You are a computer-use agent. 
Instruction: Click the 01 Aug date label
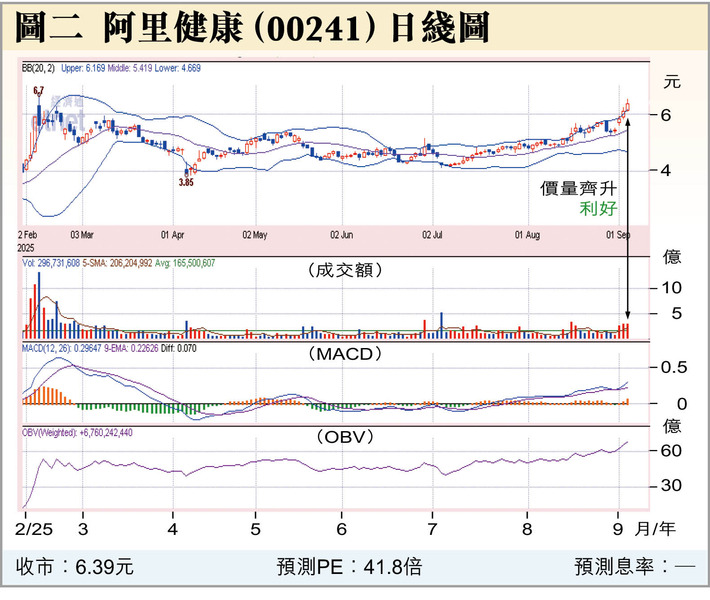[528, 235]
